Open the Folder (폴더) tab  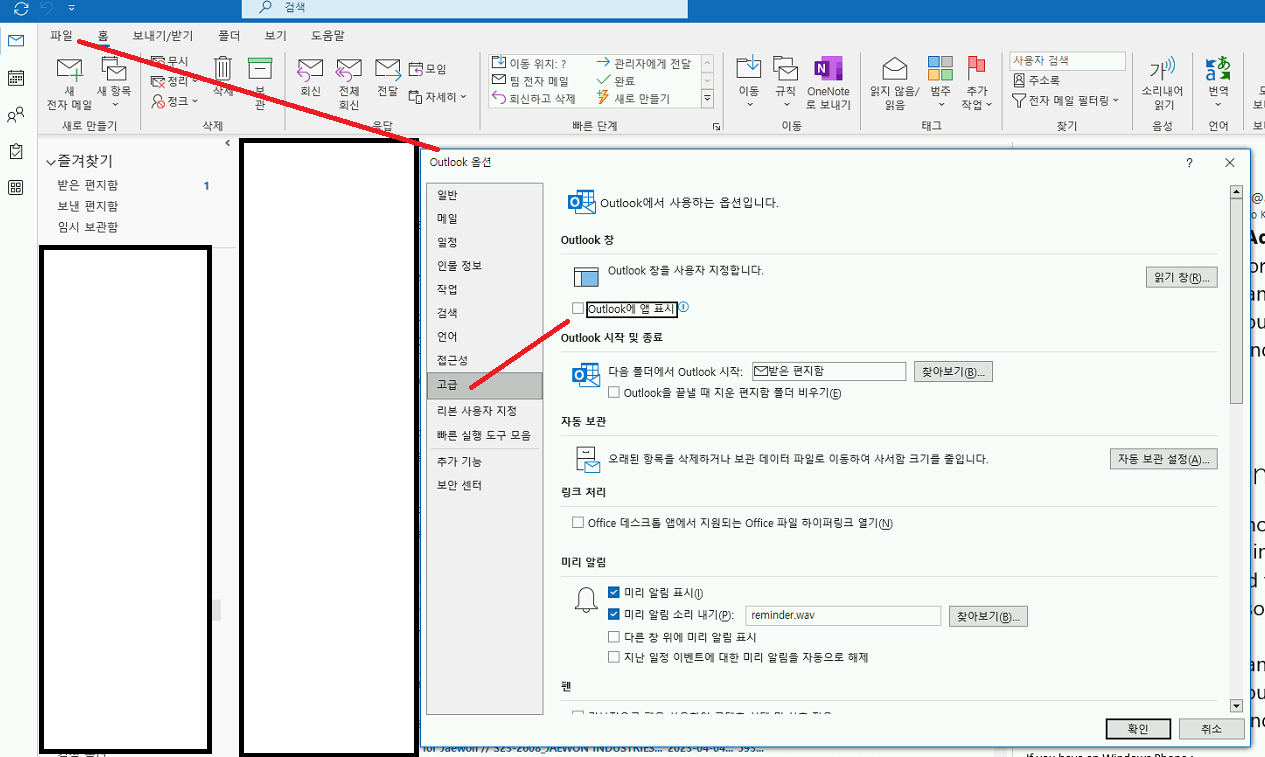[229, 35]
